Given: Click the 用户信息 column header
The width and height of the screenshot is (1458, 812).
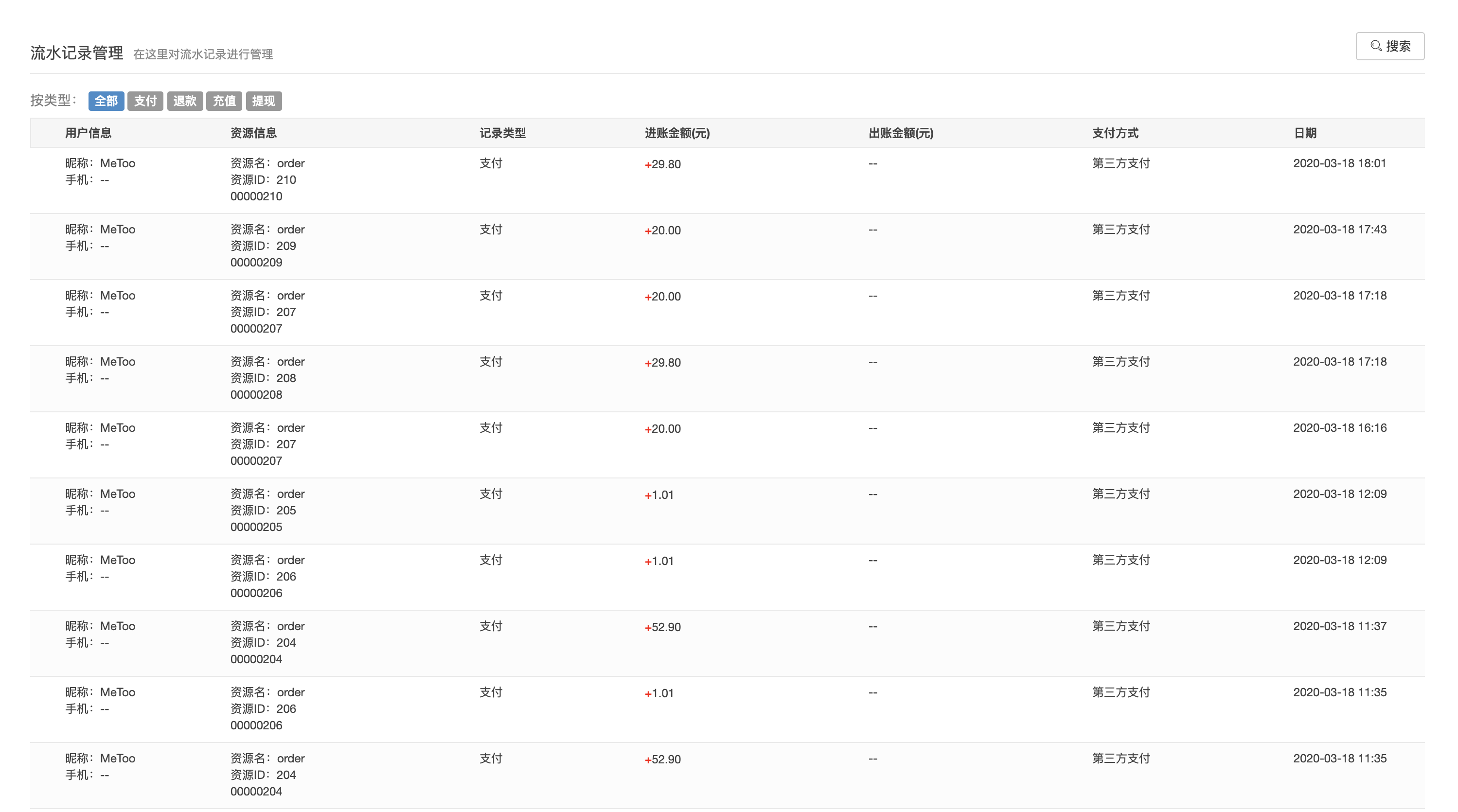Looking at the screenshot, I should [89, 133].
